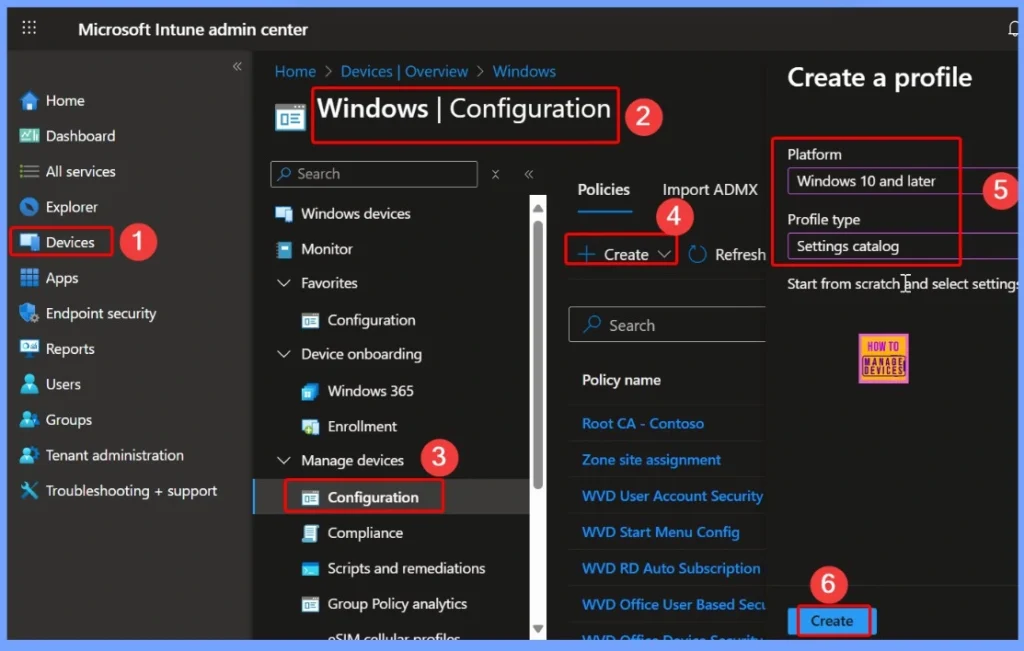This screenshot has width=1024, height=651.
Task: Click the All services list icon
Action: 29,171
